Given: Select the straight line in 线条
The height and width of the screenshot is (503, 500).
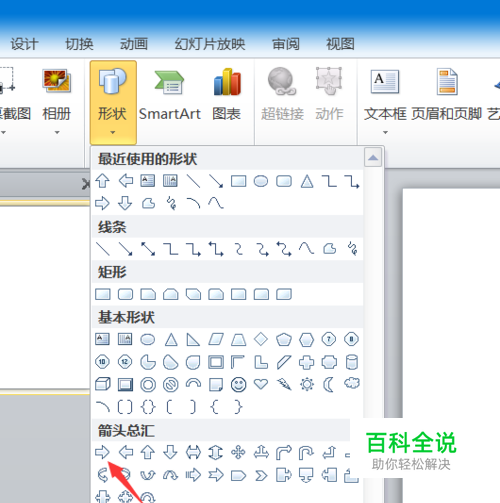Looking at the screenshot, I should (x=102, y=249).
